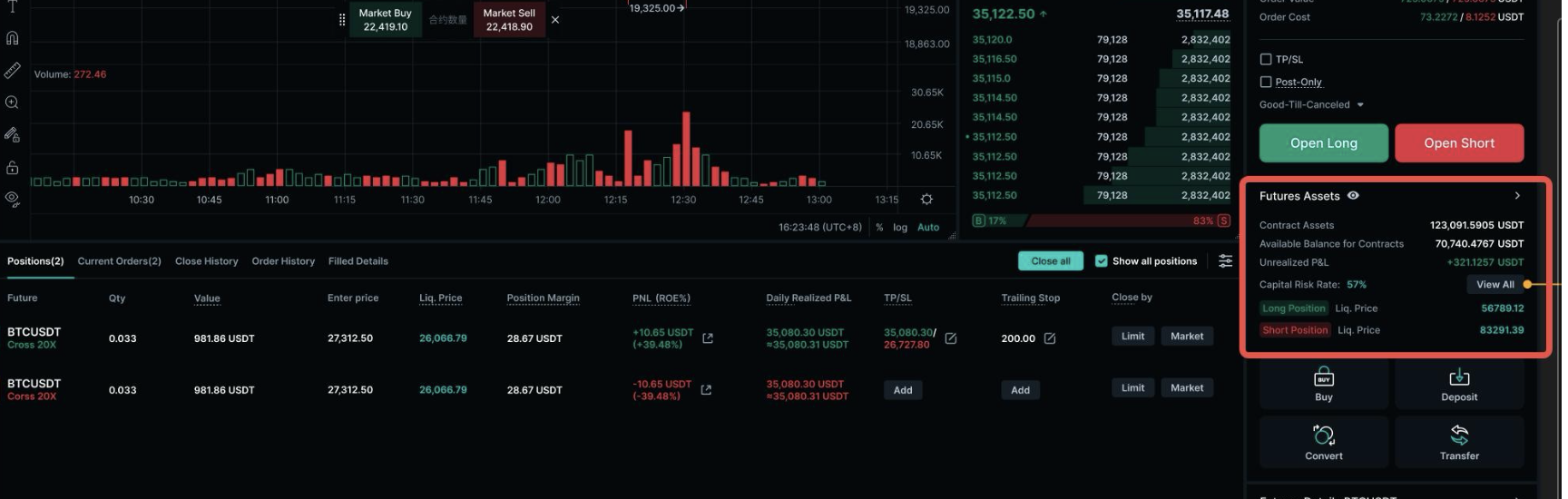Click View All button in Futures Assets
This screenshot has height=499, width=1568.
1494,285
